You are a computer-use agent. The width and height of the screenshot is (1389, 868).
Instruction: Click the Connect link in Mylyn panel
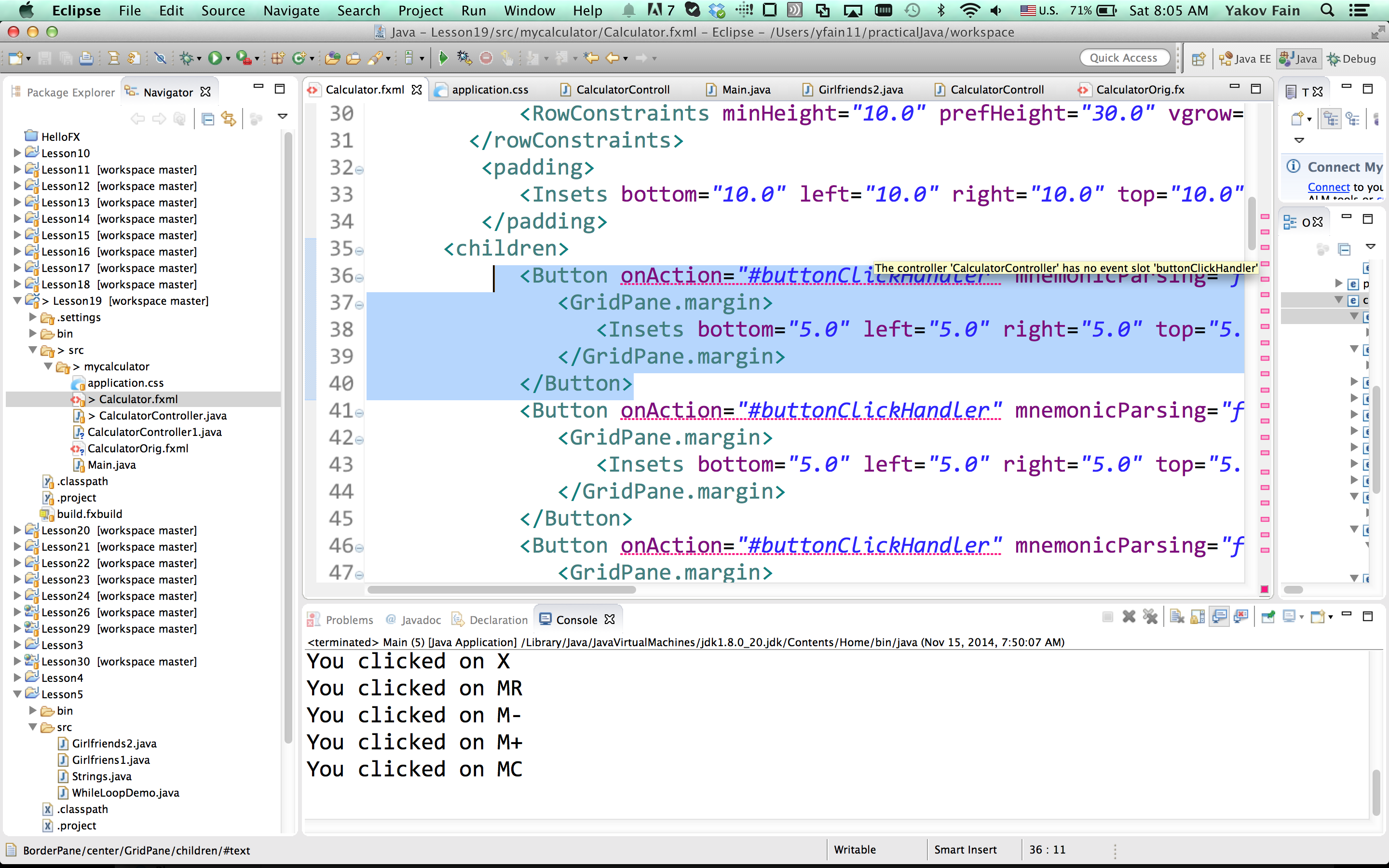[x=1328, y=187]
